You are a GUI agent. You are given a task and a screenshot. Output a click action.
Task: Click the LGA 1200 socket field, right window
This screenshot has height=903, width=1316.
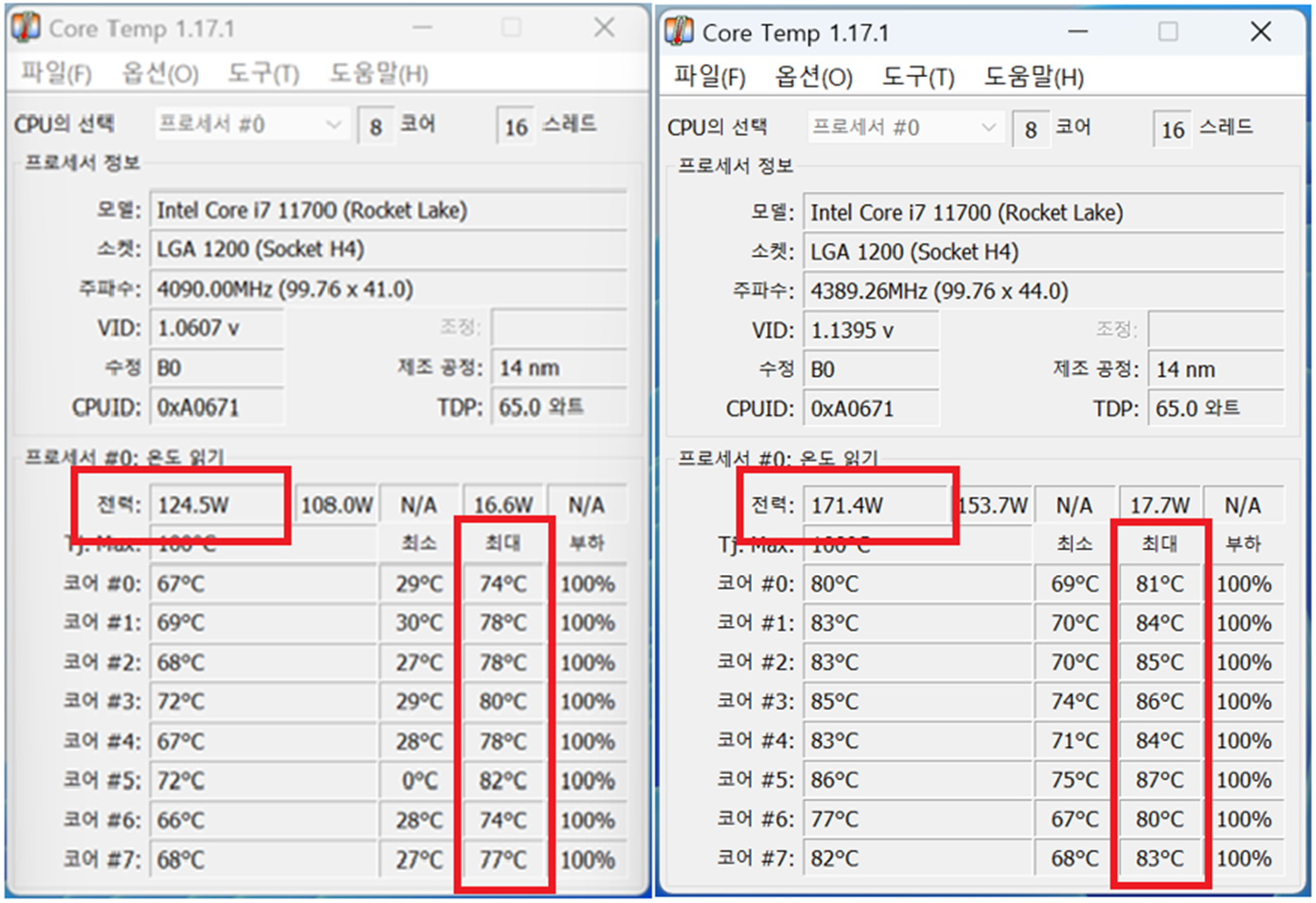coord(1043,252)
